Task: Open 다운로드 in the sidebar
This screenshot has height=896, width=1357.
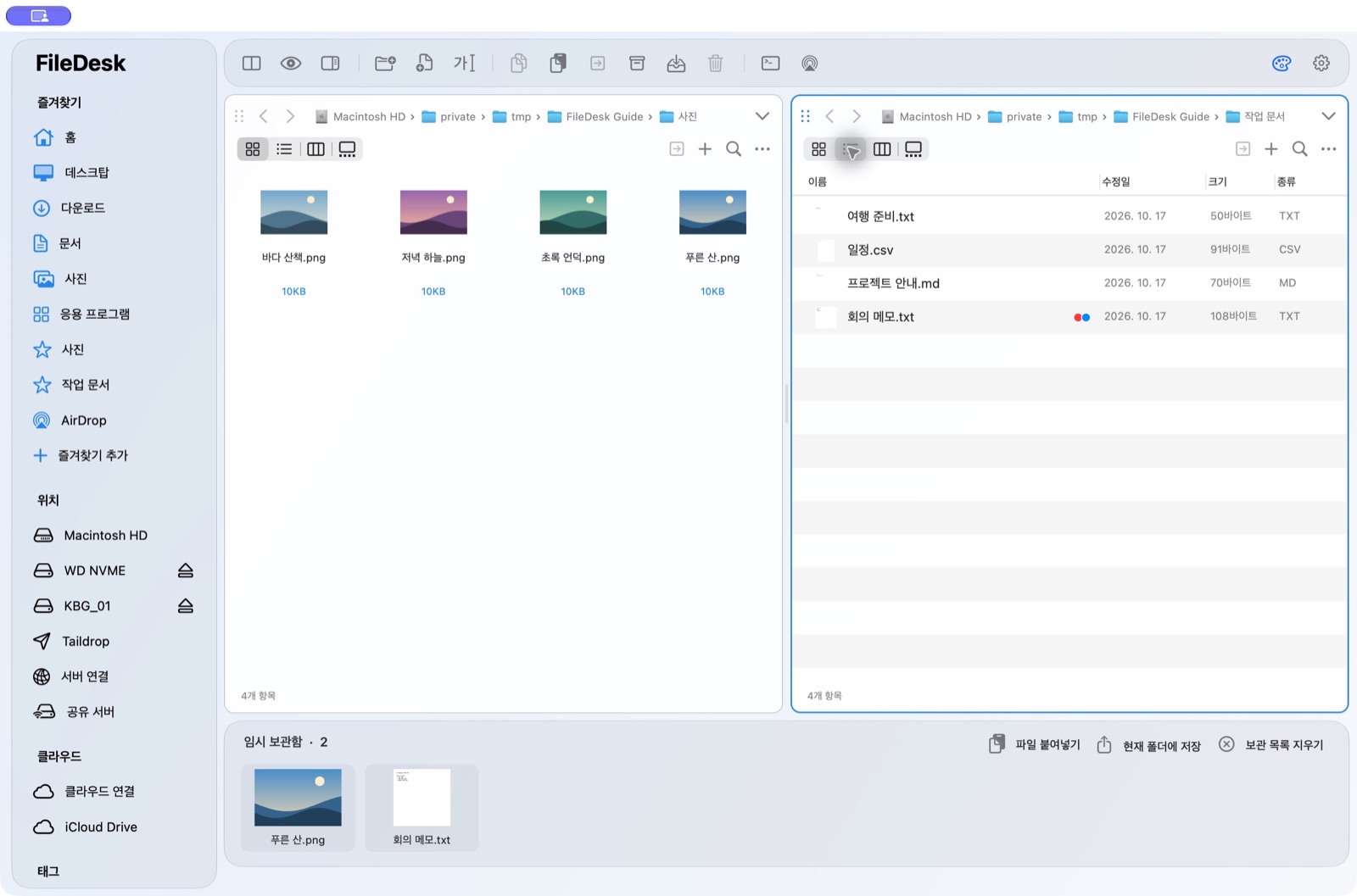Action: 70,208
